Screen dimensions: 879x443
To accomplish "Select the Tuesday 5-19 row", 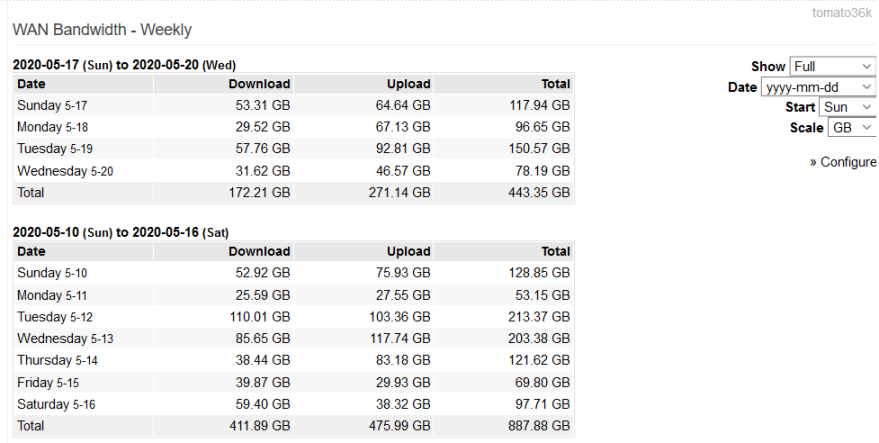I will 293,149.
